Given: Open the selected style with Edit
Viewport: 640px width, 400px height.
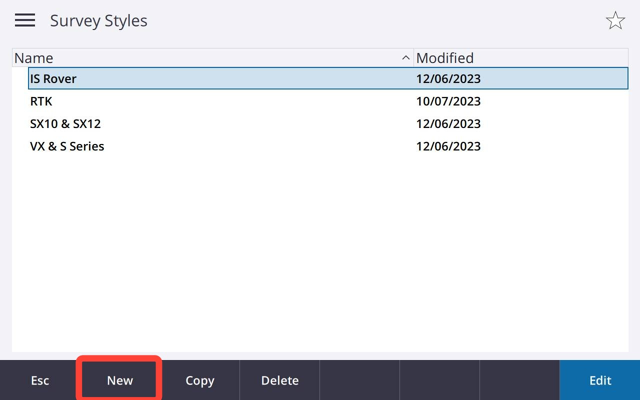Looking at the screenshot, I should click(x=600, y=380).
